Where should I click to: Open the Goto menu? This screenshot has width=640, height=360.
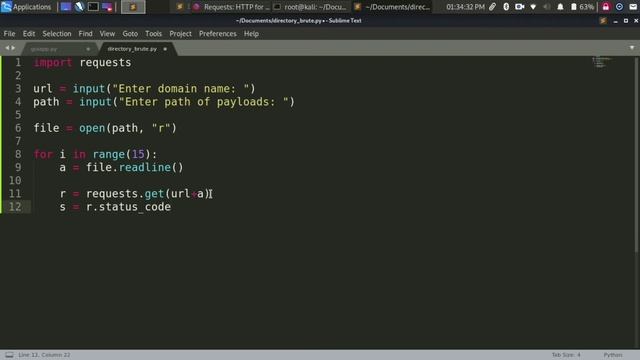130,34
